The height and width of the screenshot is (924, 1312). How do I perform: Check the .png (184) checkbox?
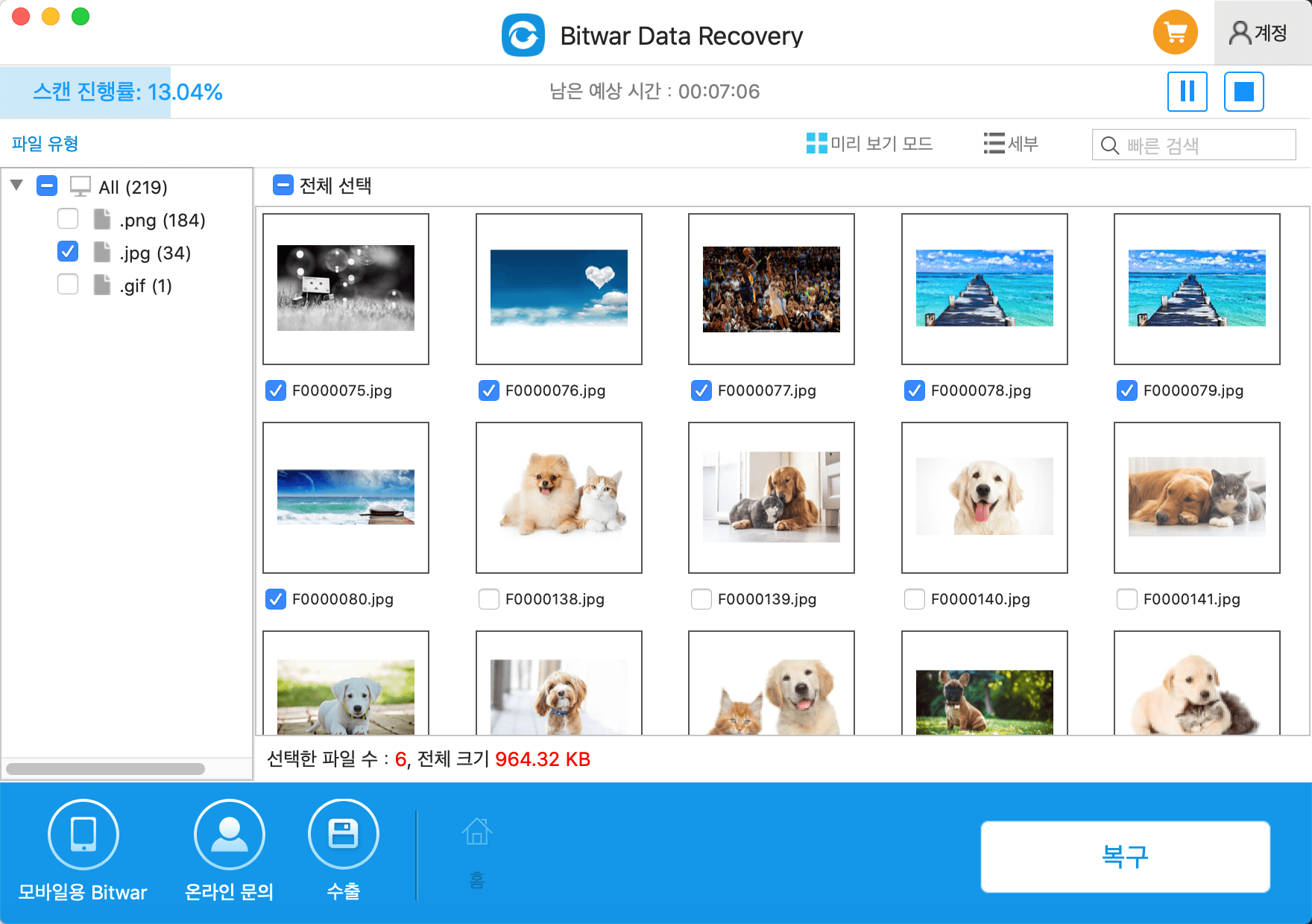(x=68, y=218)
